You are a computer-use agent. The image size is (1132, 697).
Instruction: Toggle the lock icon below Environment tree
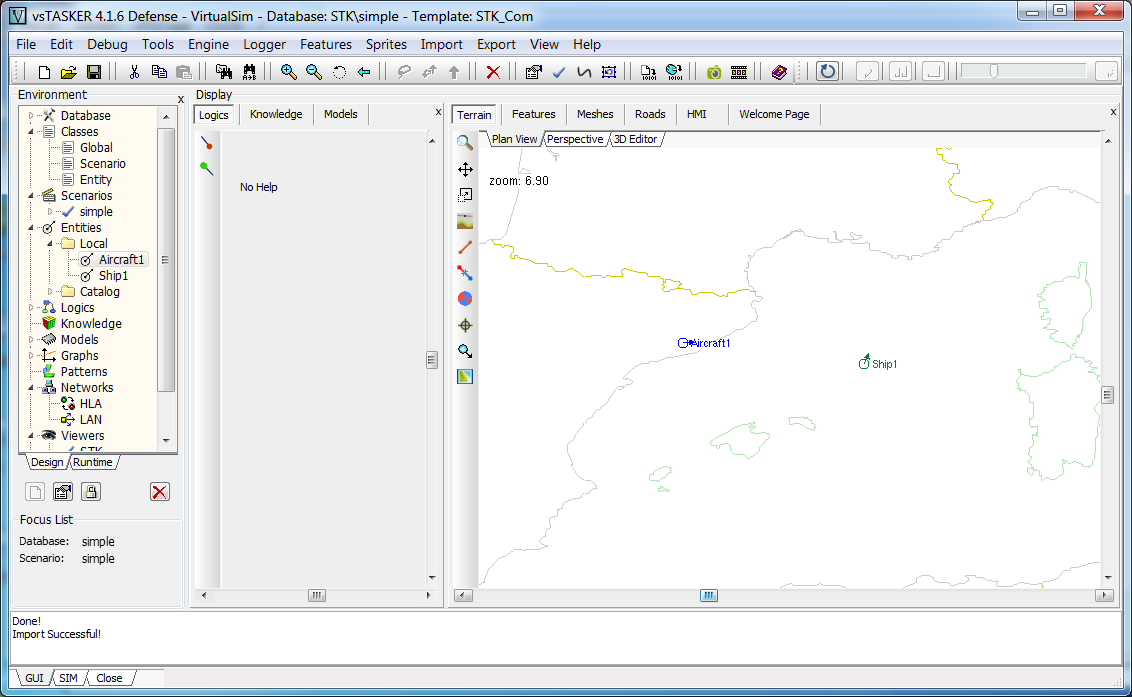(x=91, y=491)
